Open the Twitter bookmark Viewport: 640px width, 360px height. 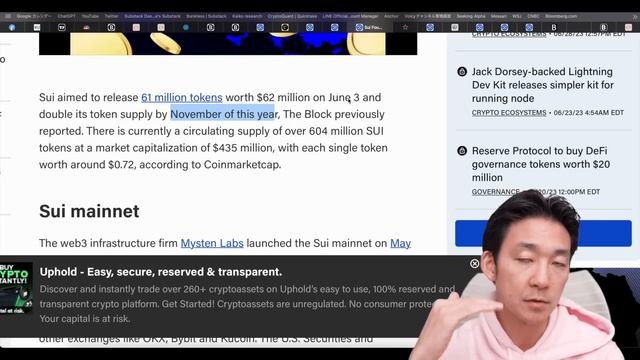(x=111, y=16)
